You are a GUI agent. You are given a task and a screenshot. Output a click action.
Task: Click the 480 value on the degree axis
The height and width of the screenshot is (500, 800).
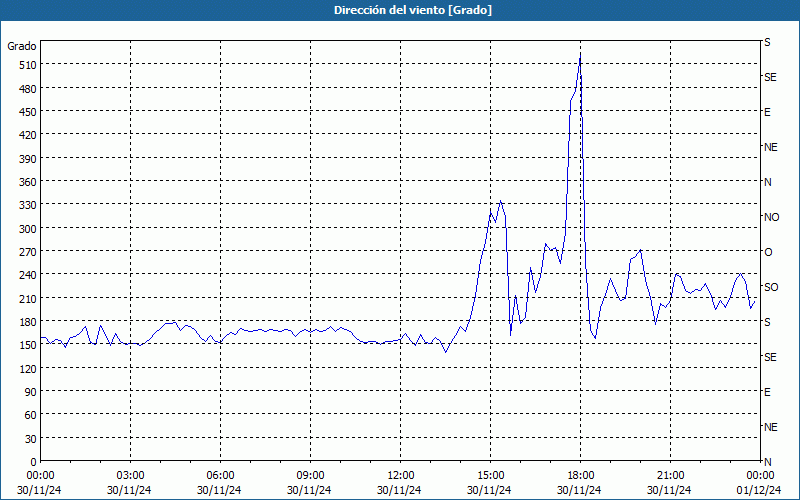[x=28, y=89]
